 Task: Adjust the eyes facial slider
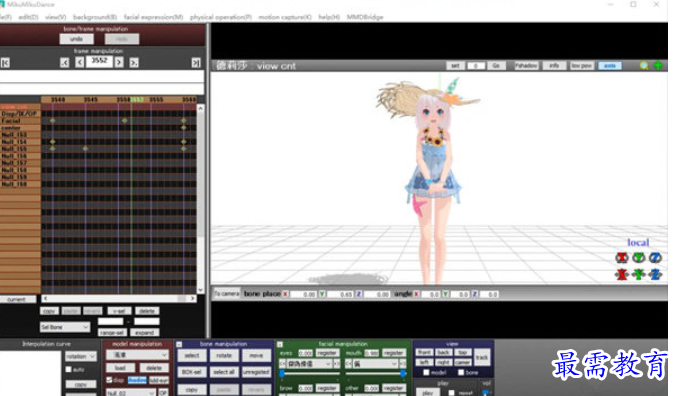pos(310,374)
